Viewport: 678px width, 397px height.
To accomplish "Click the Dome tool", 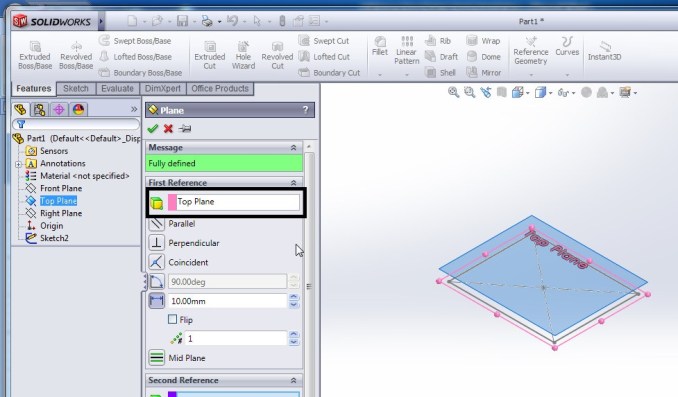I will (x=484, y=57).
